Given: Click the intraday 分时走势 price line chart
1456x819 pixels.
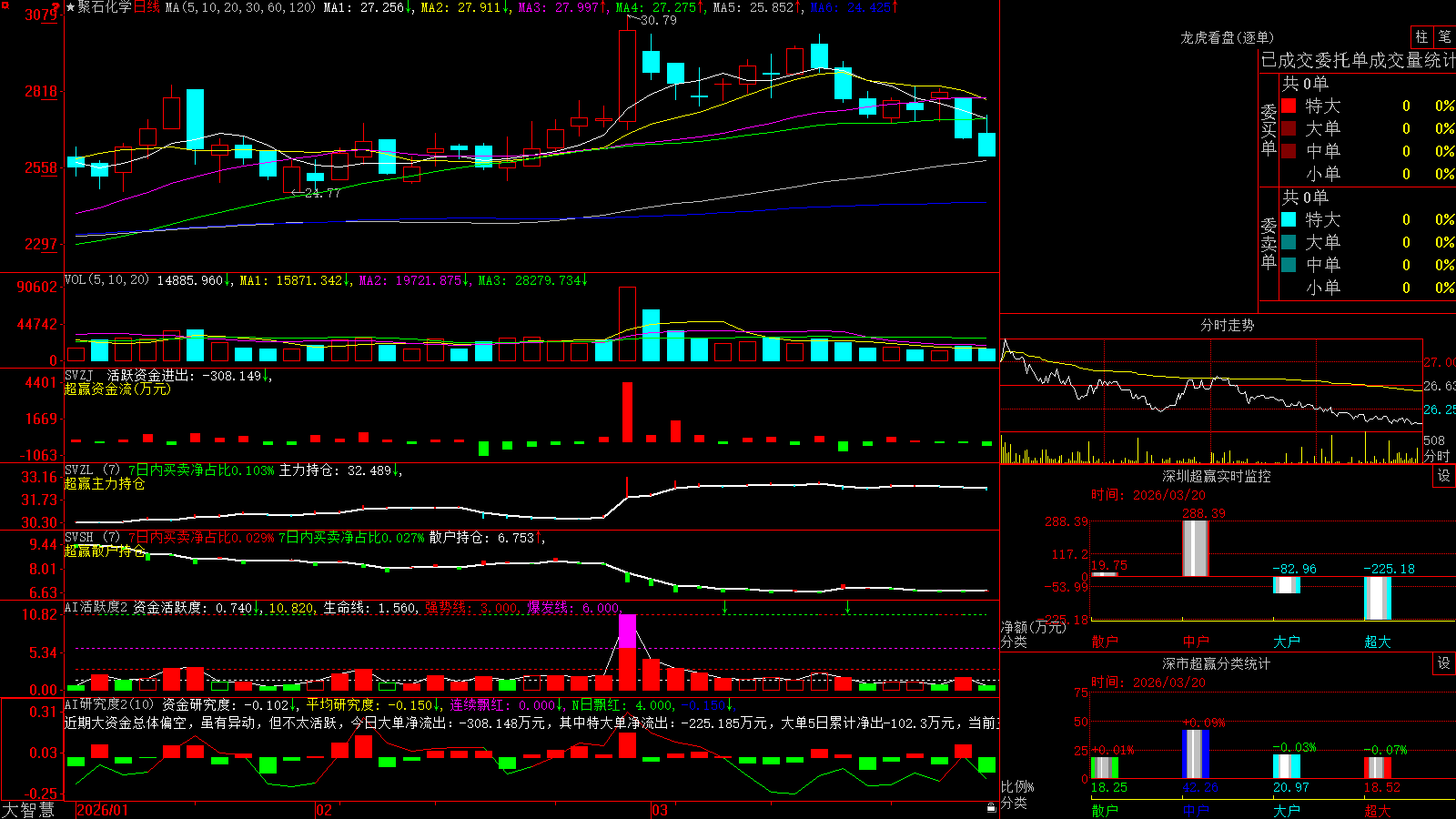Looking at the screenshot, I should click(x=1211, y=386).
